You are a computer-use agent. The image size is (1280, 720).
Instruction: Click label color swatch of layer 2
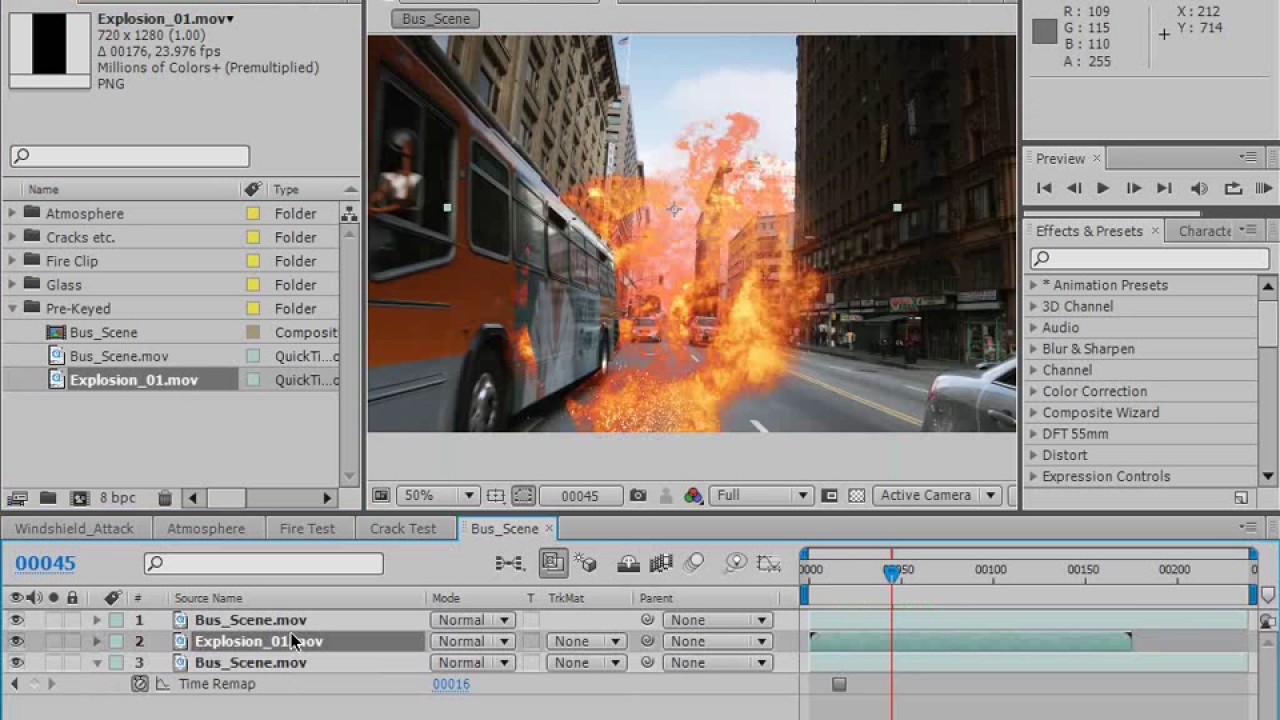pyautogui.click(x=117, y=641)
